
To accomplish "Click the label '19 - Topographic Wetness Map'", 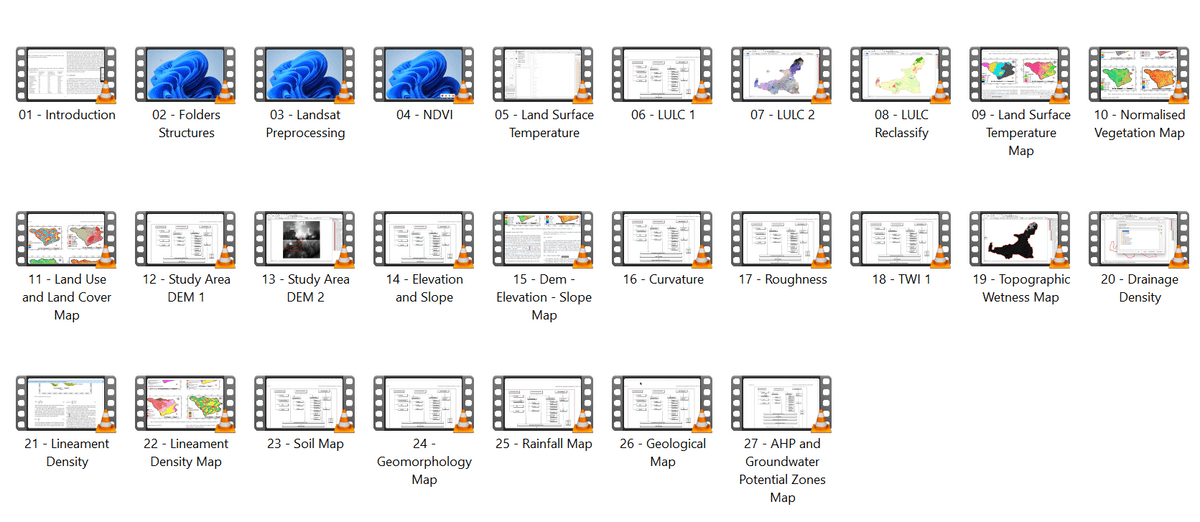I will (1020, 288).
